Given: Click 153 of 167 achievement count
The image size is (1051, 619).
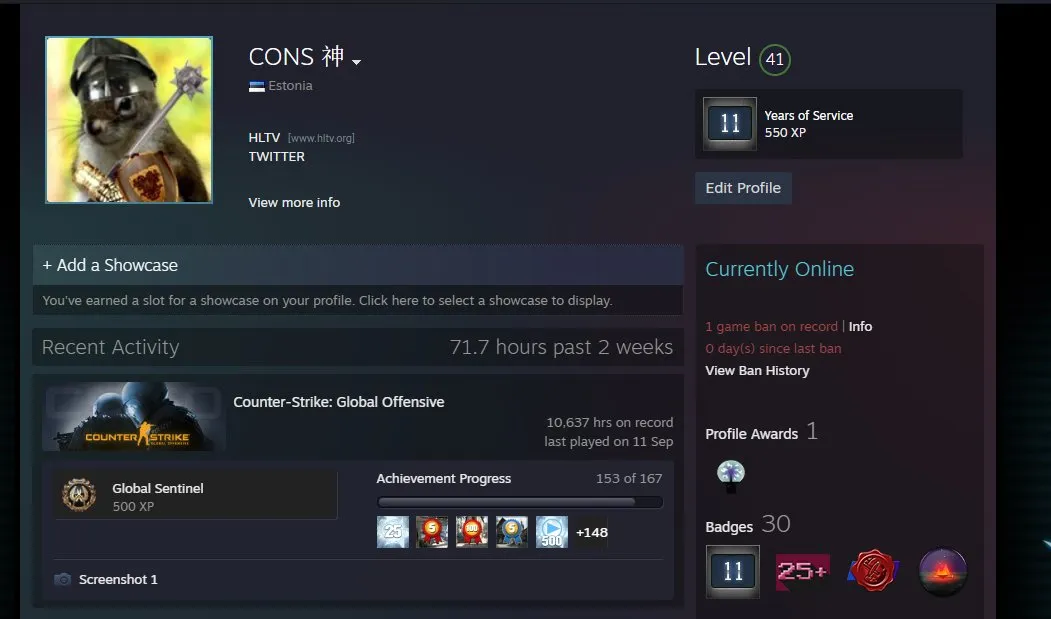Looking at the screenshot, I should (629, 478).
